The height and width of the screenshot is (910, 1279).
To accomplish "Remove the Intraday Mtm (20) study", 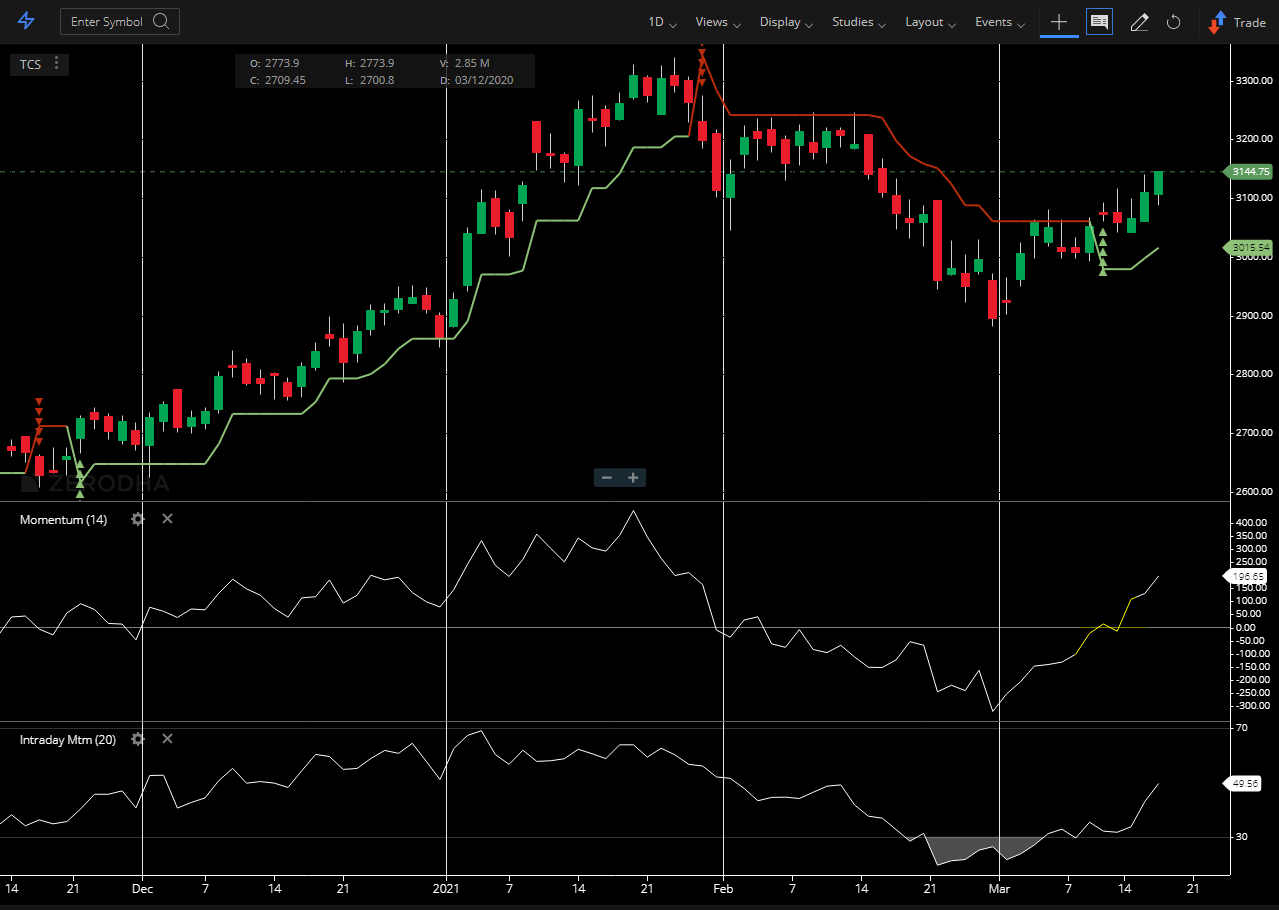I will (167, 739).
